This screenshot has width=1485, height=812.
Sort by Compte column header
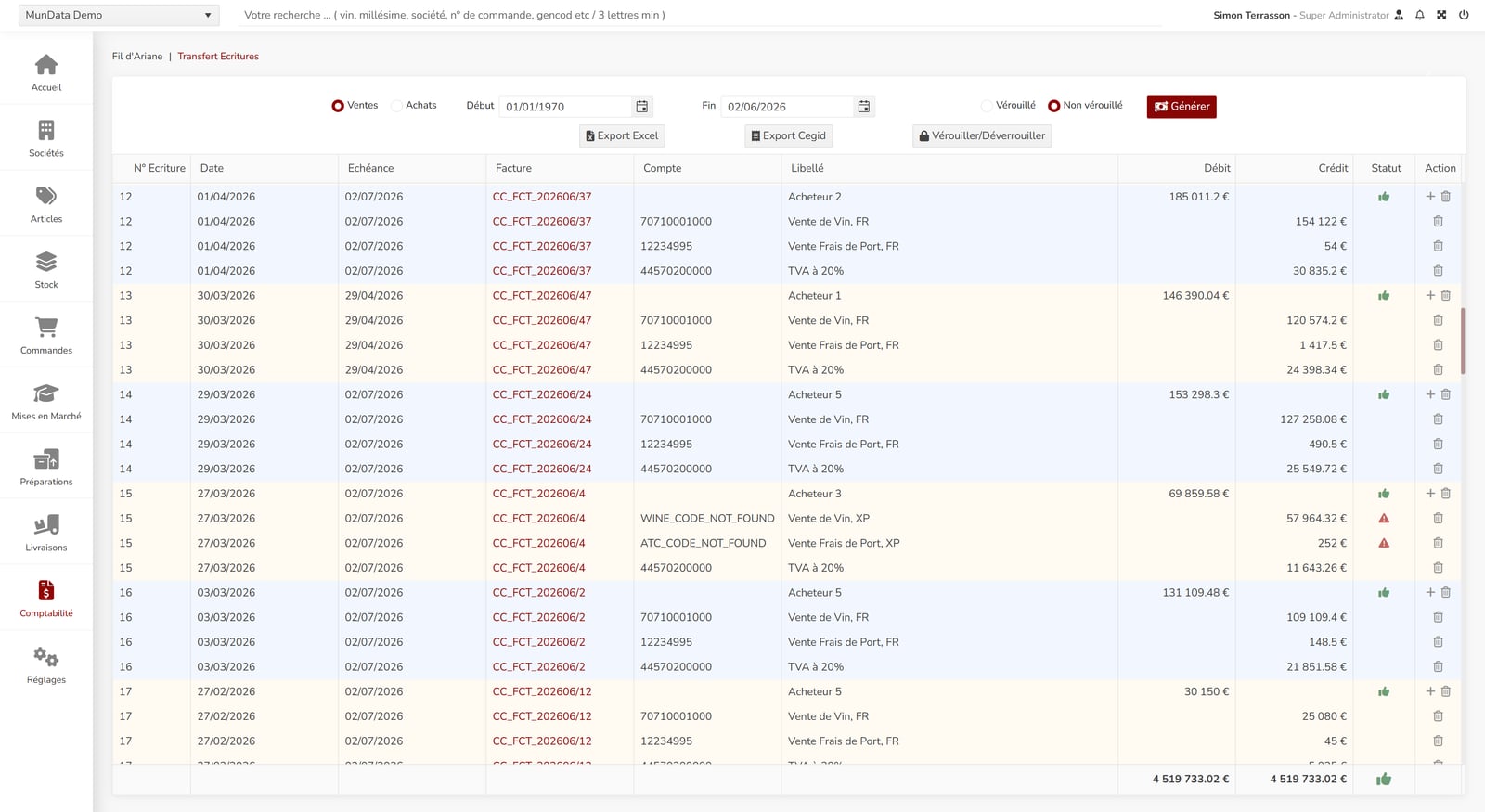[662, 168]
